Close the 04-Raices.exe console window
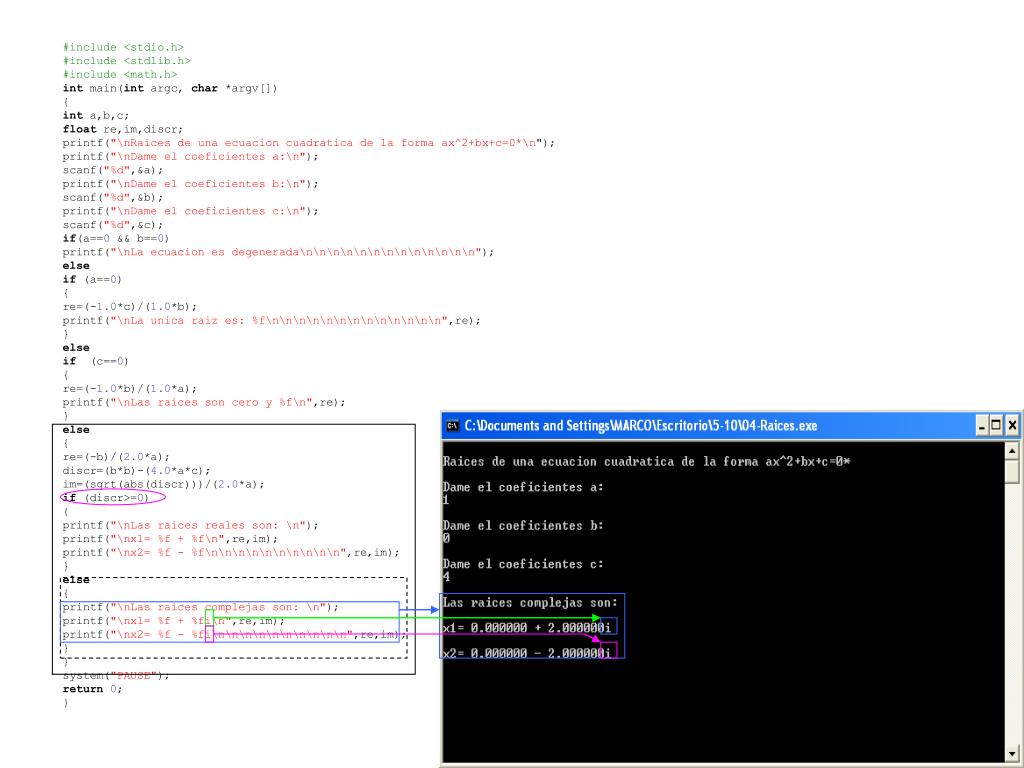Image resolution: width=1024 pixels, height=768 pixels. (x=1012, y=426)
